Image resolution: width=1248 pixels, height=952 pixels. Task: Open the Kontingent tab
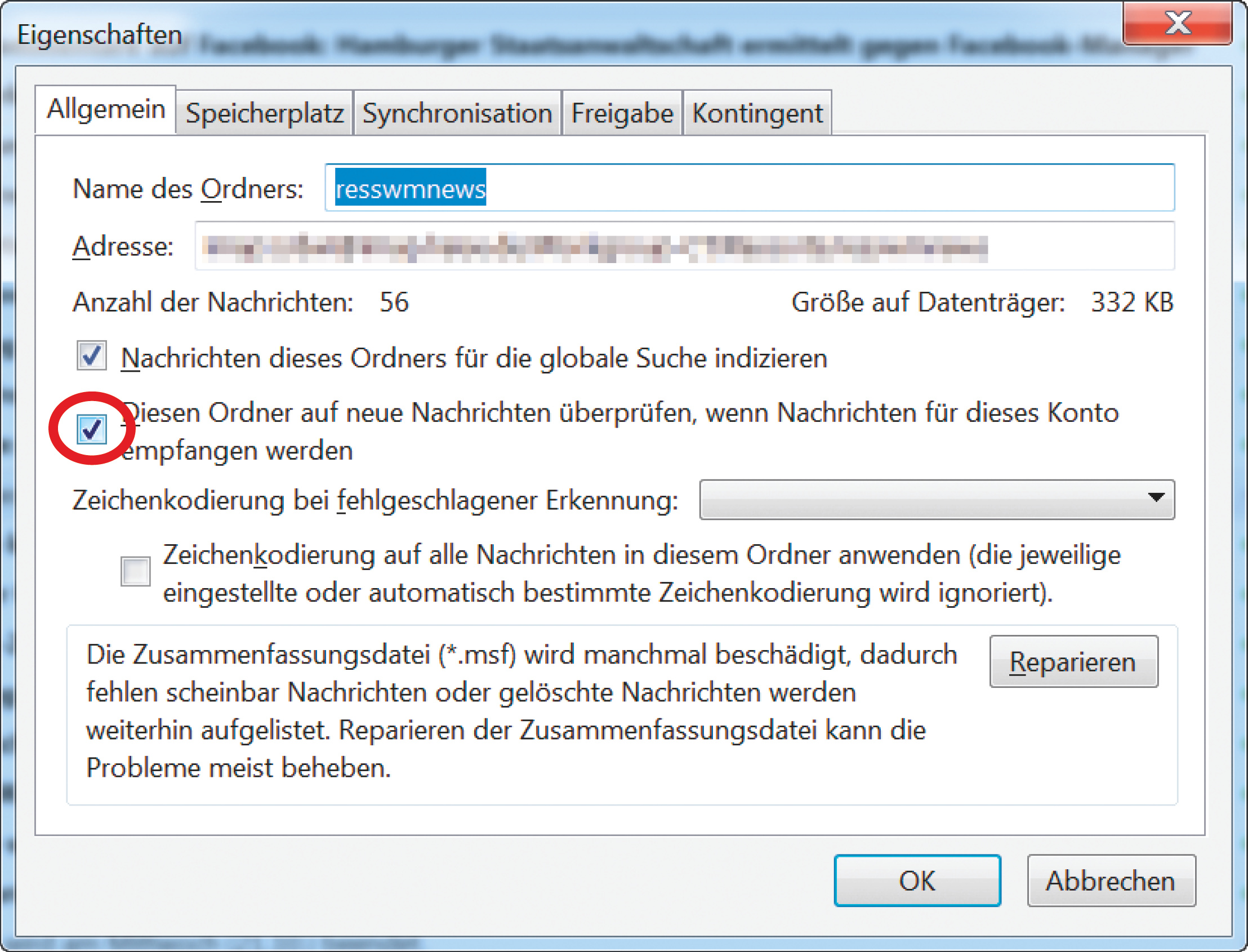click(x=757, y=114)
